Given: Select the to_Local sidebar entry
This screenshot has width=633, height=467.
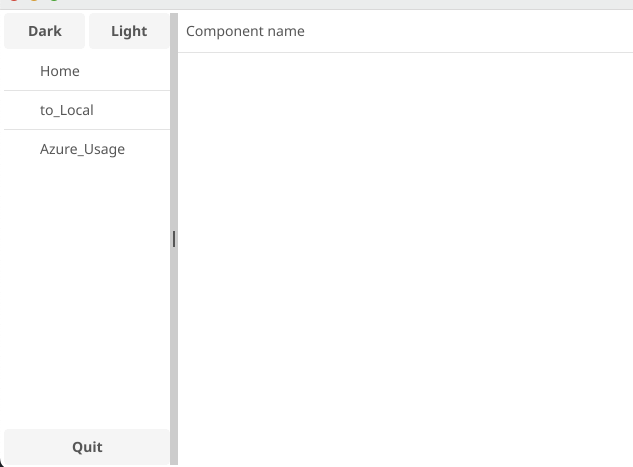Looking at the screenshot, I should tap(87, 110).
